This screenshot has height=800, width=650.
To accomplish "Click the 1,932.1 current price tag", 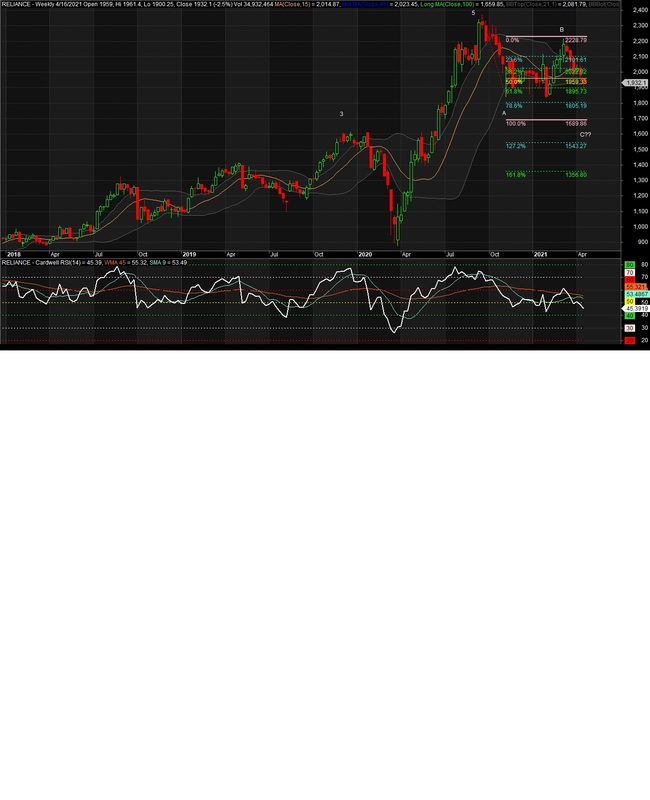I will click(x=636, y=83).
